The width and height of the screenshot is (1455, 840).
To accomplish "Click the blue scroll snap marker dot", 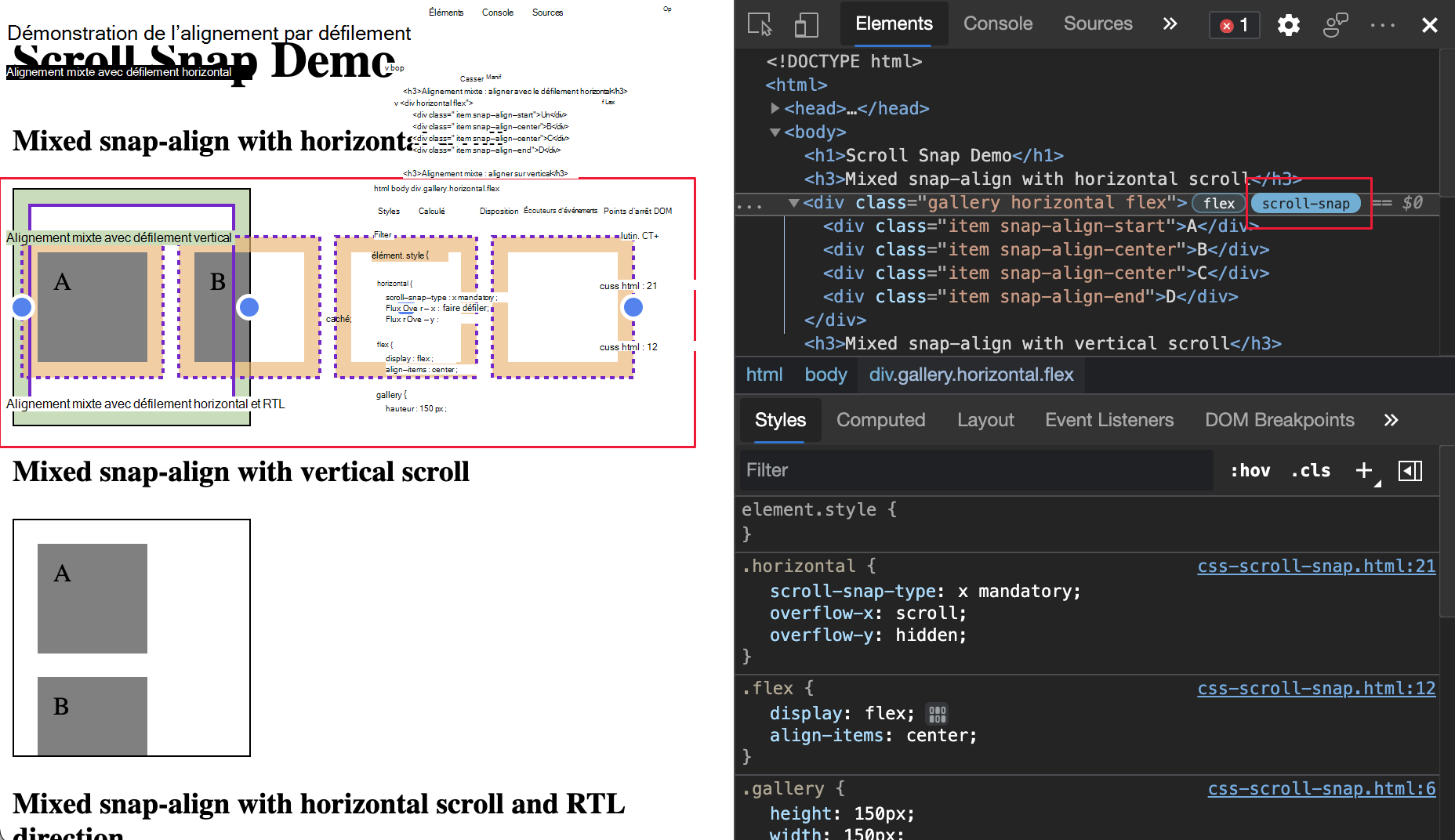I will click(22, 306).
